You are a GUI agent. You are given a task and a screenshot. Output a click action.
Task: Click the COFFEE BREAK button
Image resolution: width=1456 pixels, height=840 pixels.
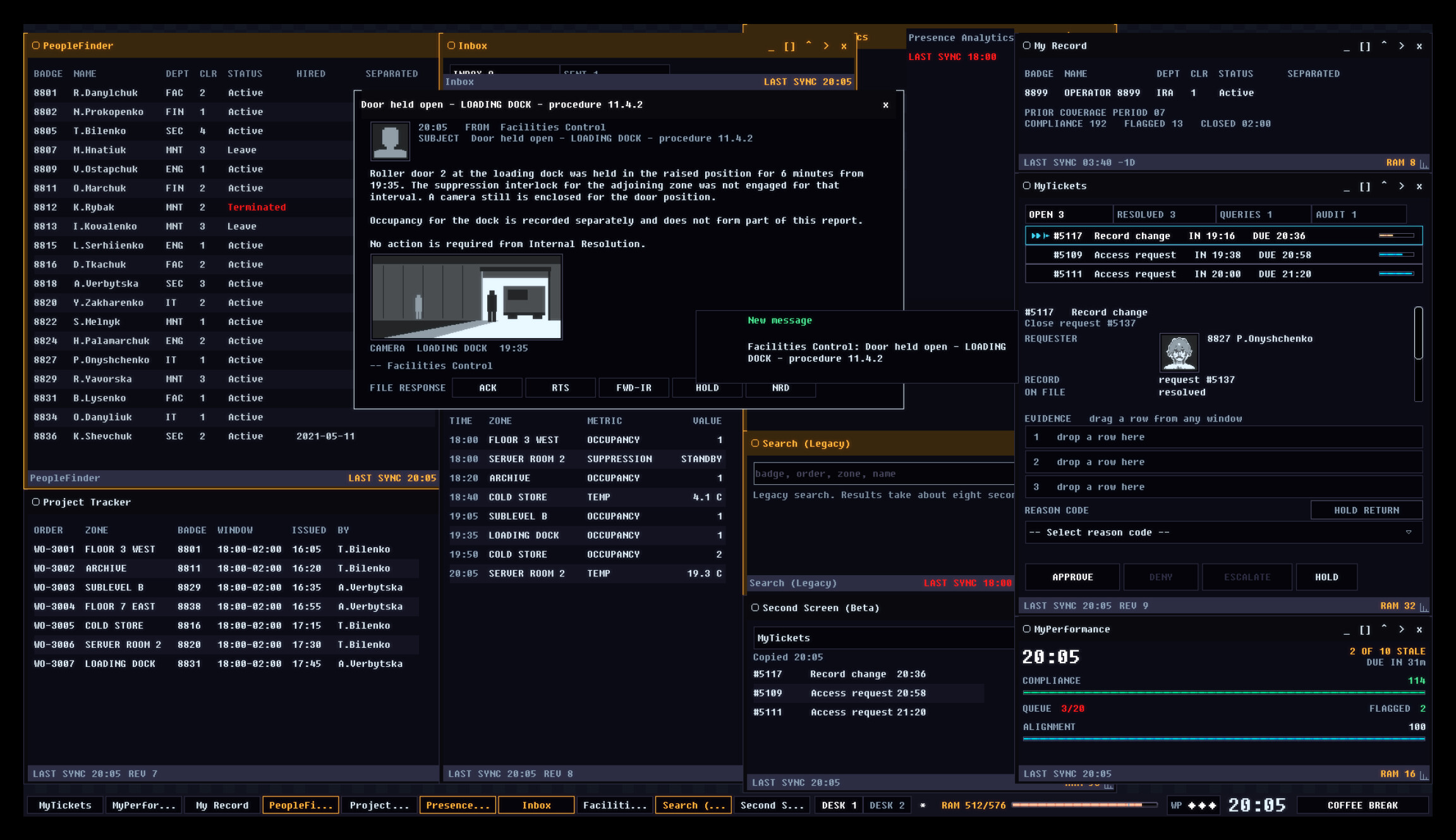click(x=1362, y=805)
